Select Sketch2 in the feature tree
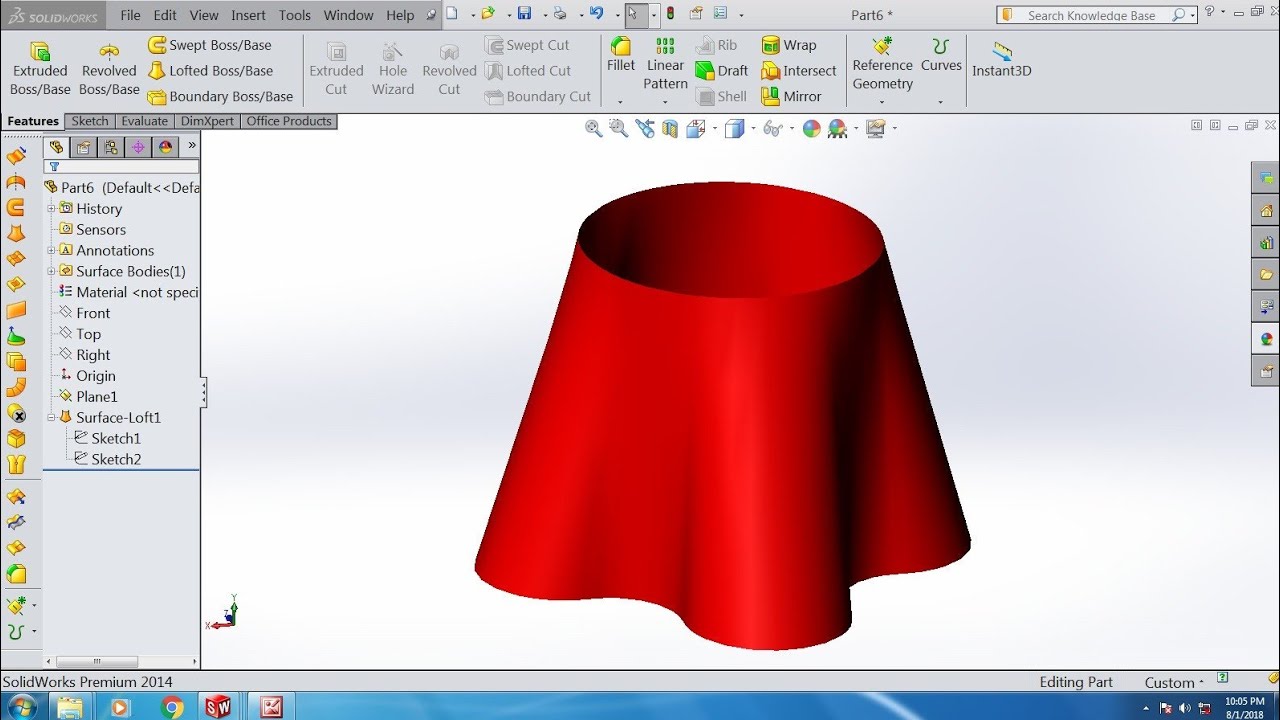 107,459
